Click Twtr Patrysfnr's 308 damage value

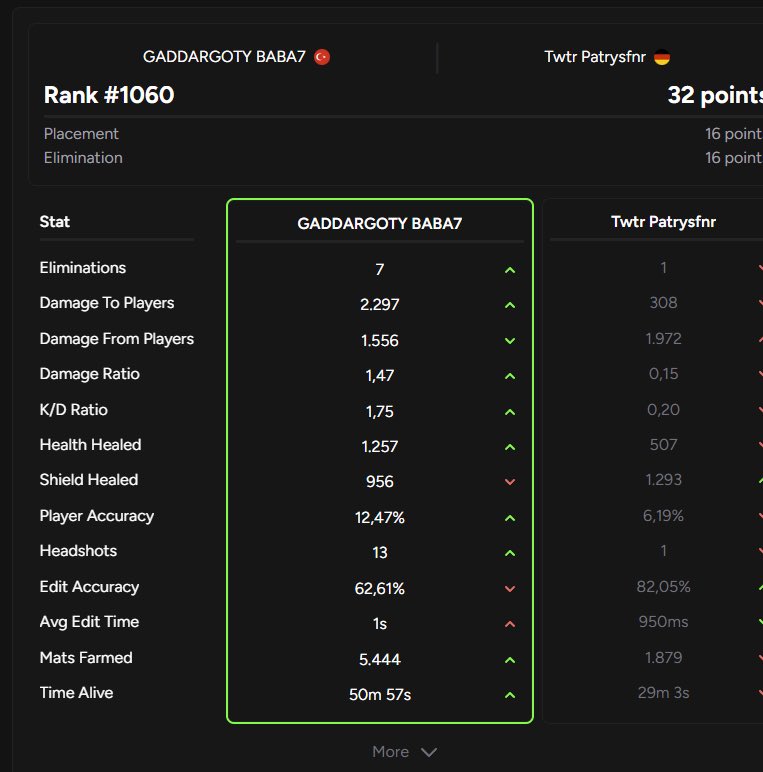663,303
